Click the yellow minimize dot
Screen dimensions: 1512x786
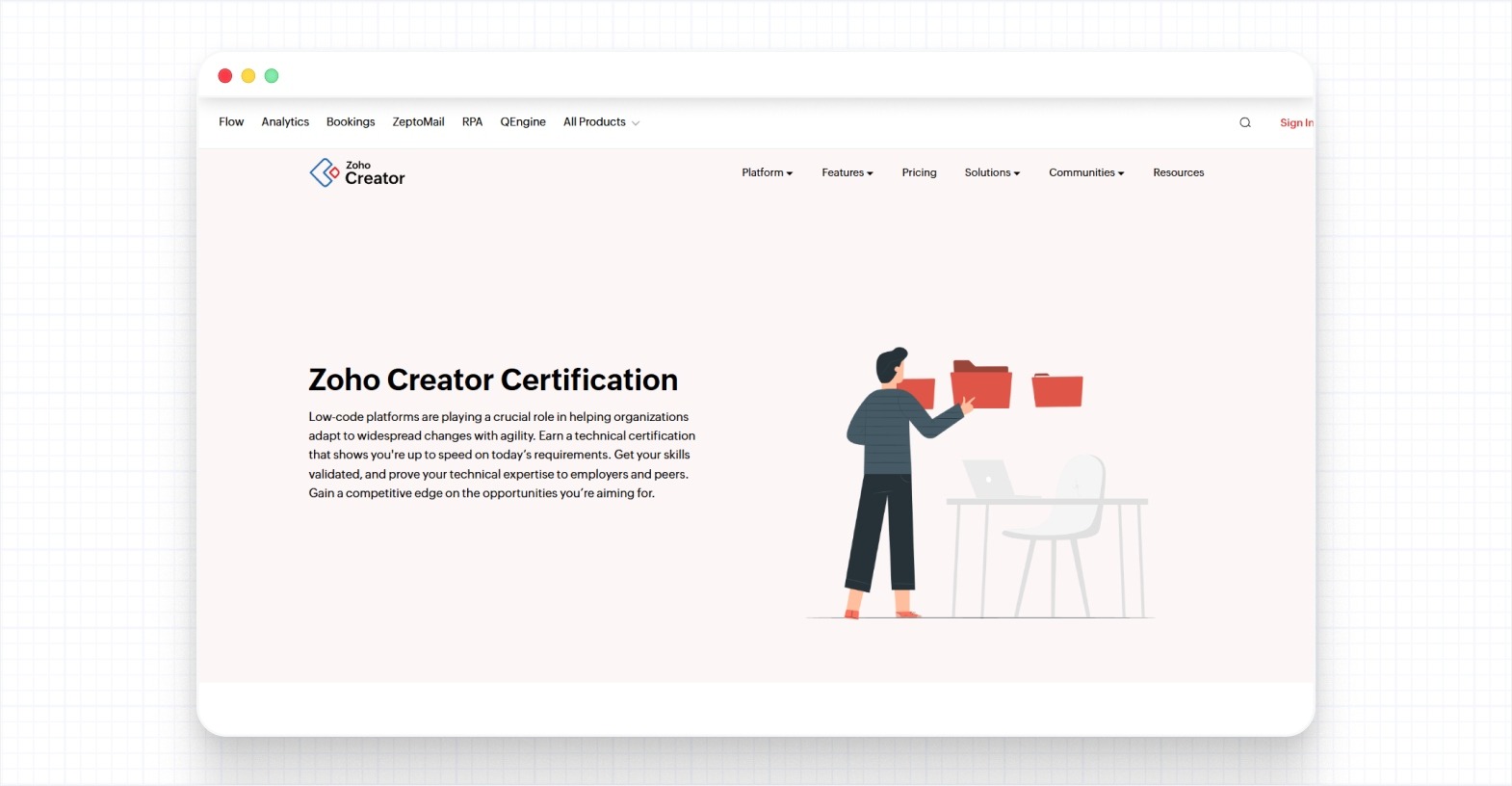(248, 76)
